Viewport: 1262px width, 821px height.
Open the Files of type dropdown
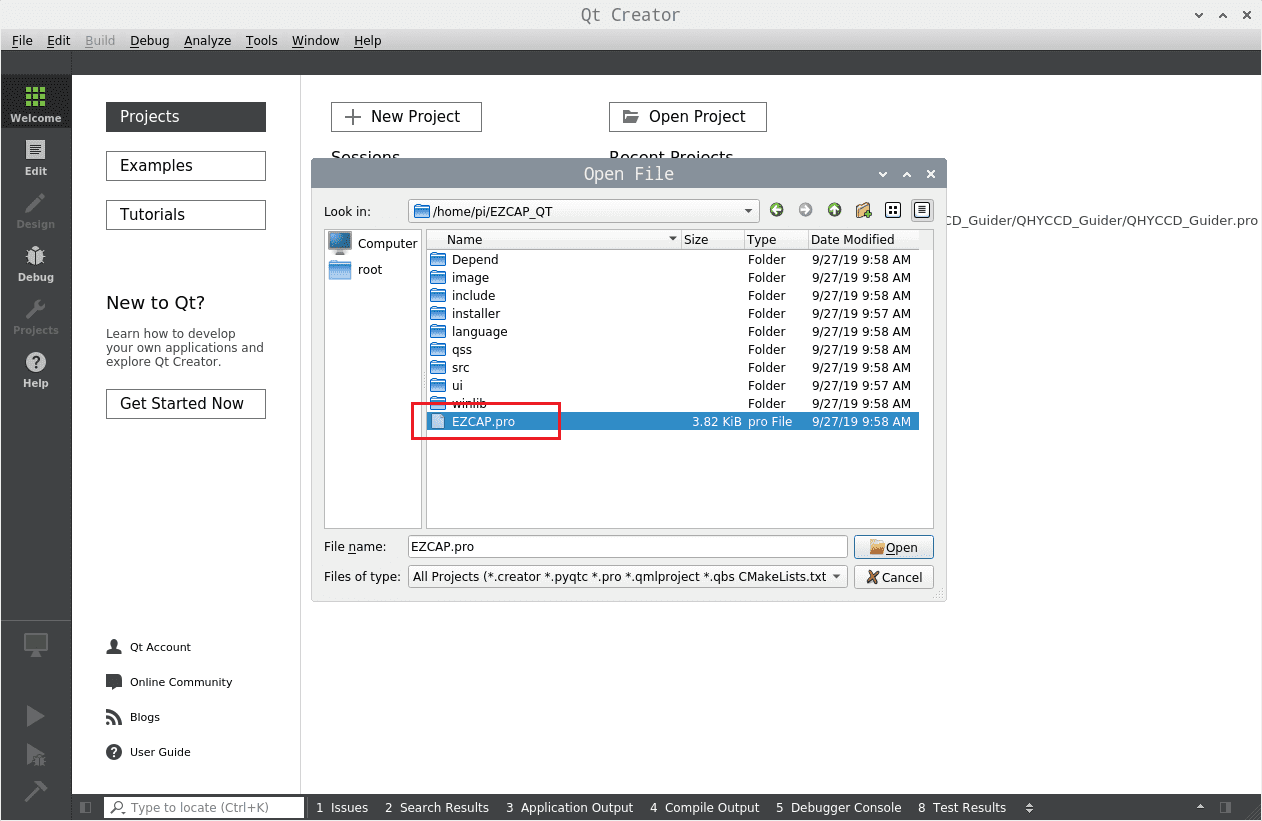point(628,577)
